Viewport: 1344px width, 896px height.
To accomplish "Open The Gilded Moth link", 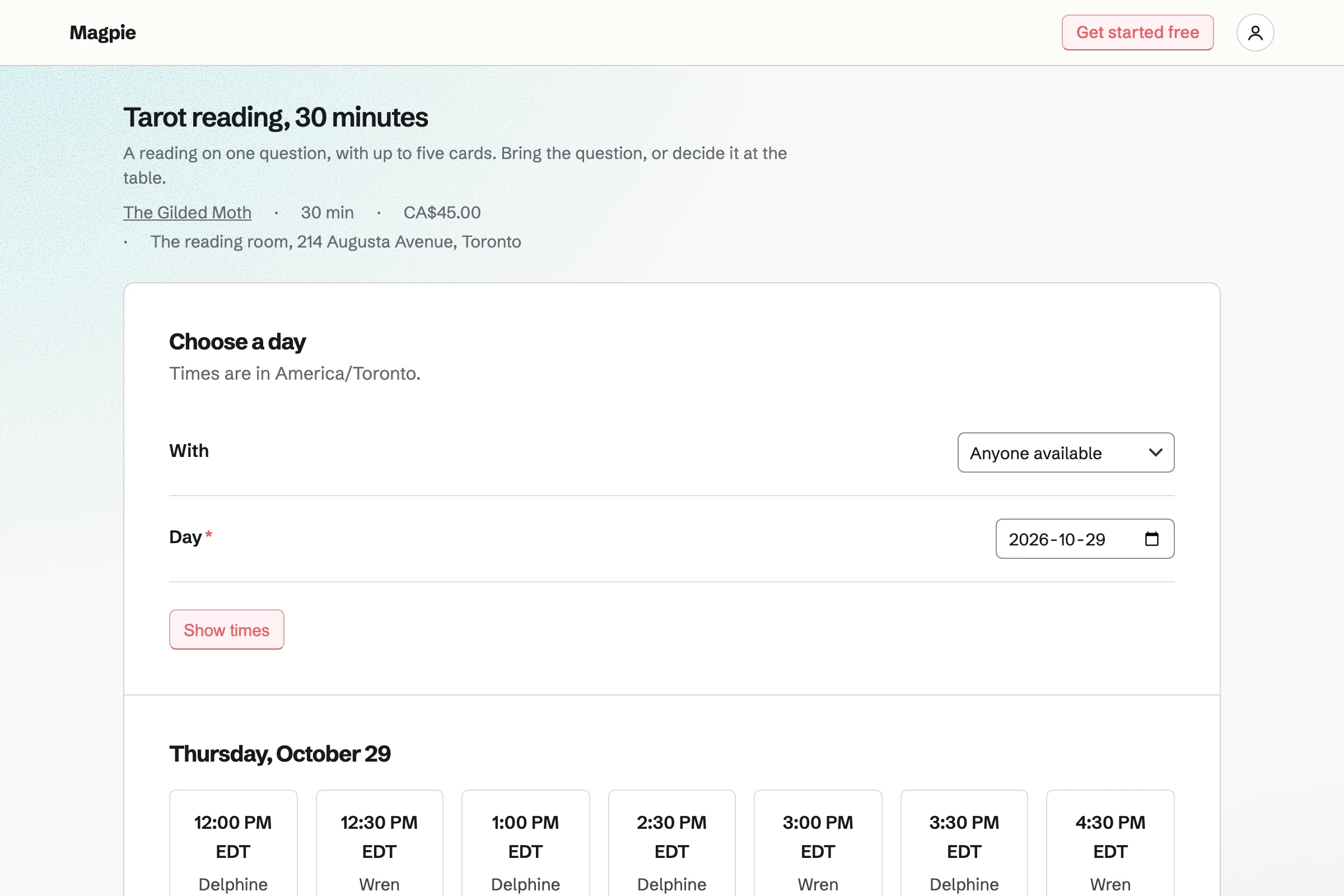I will point(188,213).
